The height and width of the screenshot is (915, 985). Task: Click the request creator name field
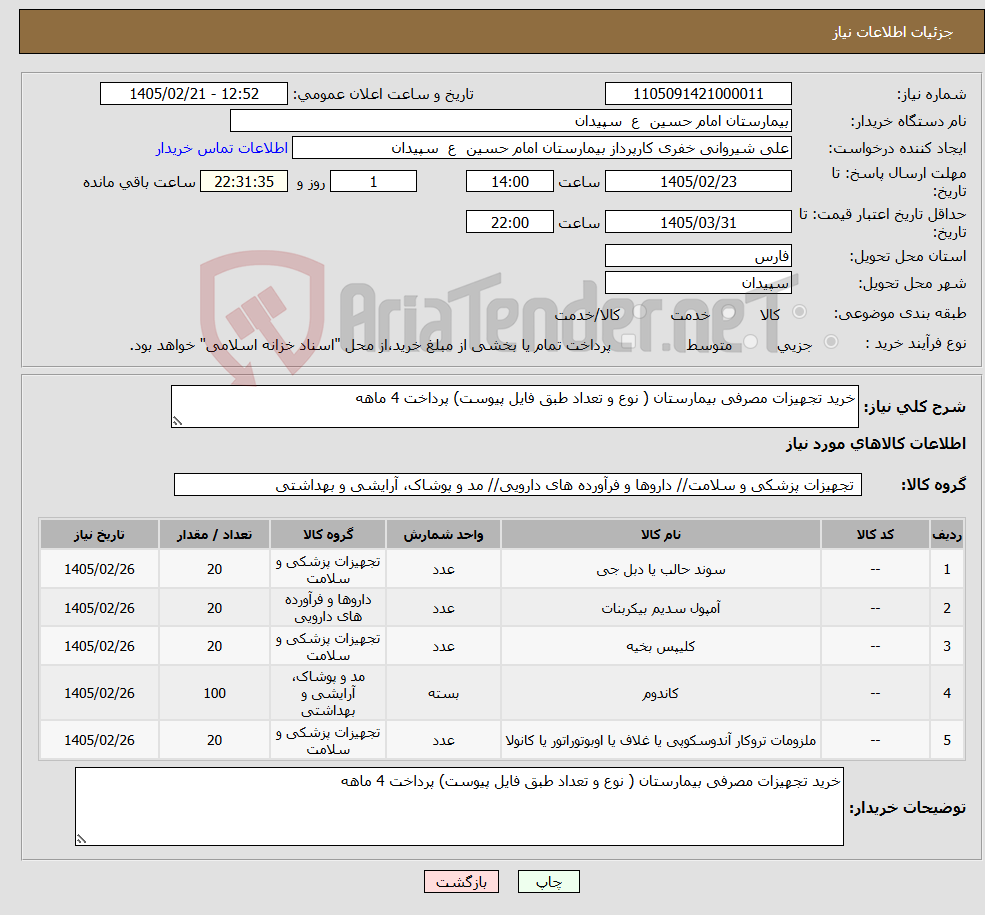pyautogui.click(x=541, y=148)
